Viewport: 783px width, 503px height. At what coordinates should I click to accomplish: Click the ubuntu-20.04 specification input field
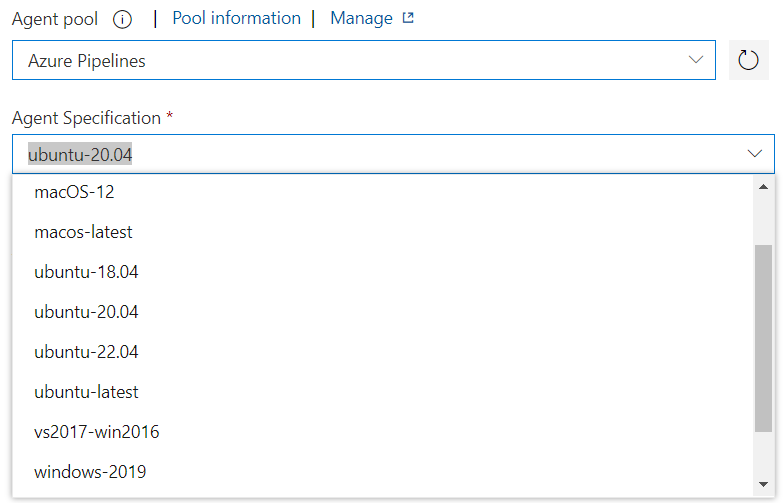coord(393,154)
